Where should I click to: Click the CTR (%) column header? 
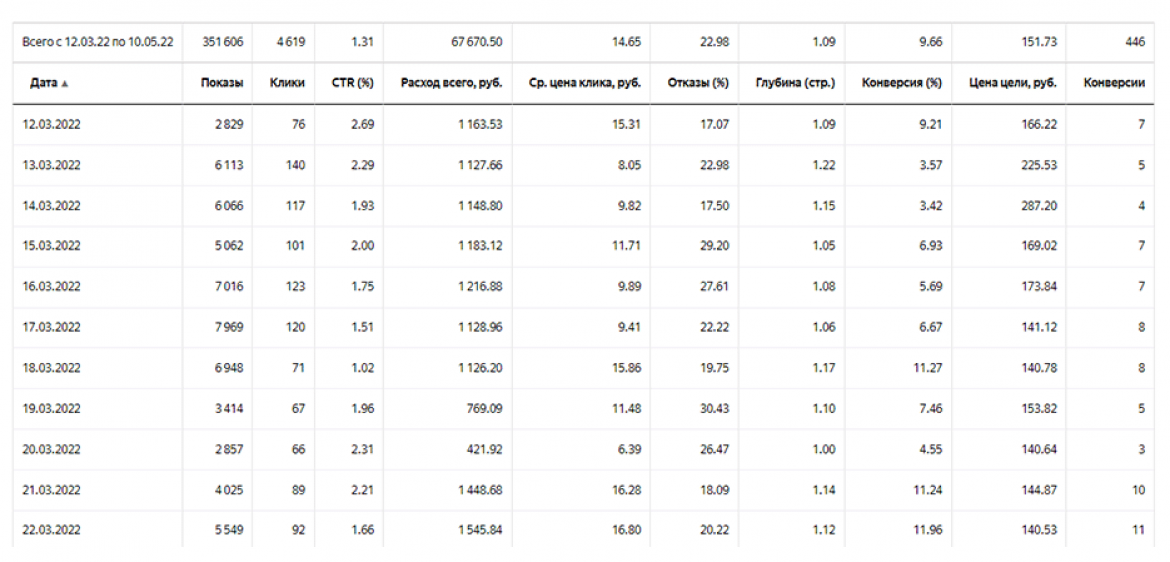(352, 83)
